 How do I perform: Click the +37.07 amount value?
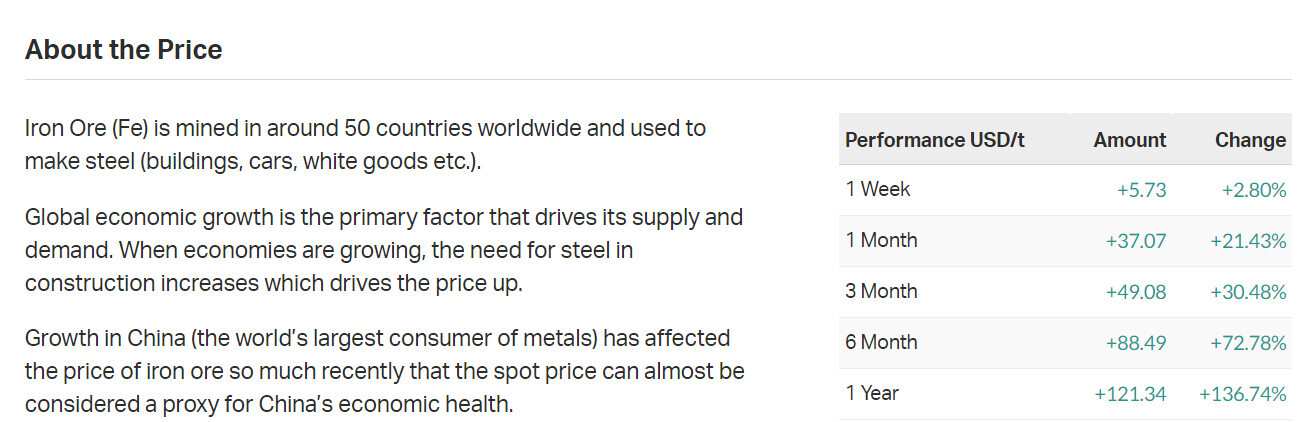(x=1136, y=241)
